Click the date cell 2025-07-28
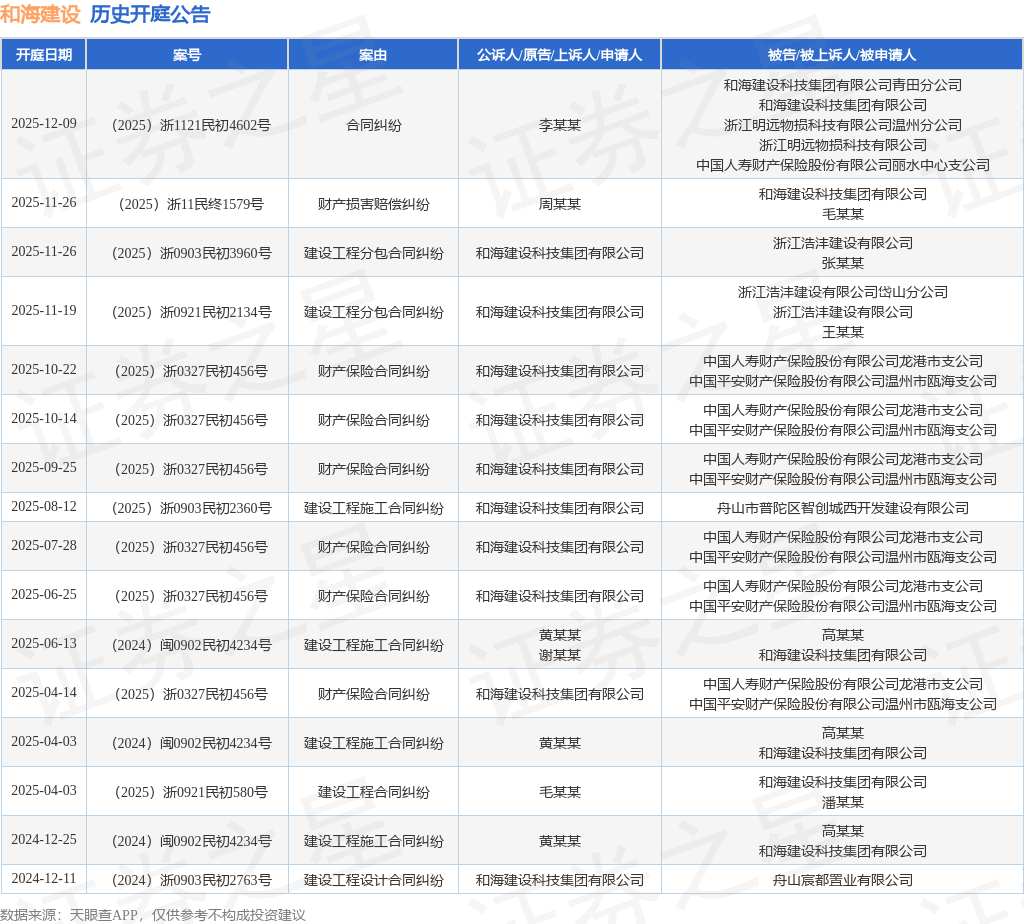Screen dimensions: 1024x924 pos(44,545)
